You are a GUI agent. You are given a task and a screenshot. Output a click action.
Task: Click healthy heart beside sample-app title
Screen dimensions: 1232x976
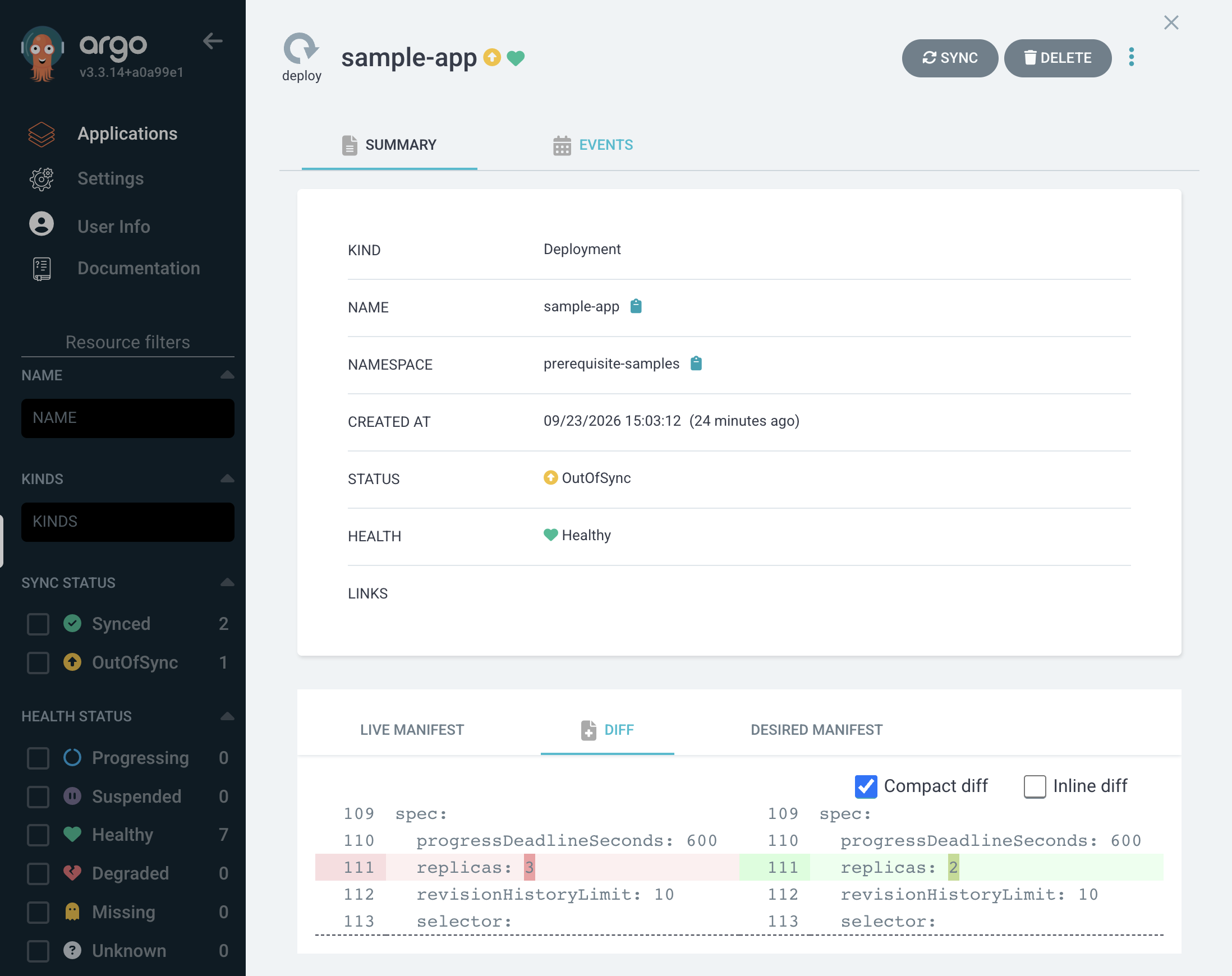[516, 58]
